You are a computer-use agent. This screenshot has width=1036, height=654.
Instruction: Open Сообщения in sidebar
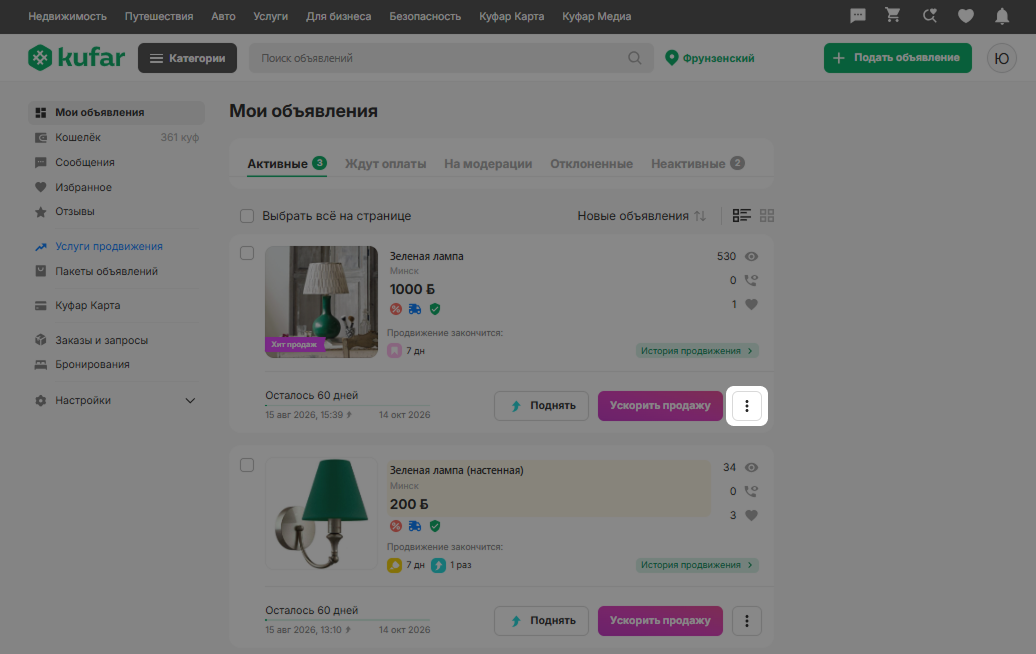coord(85,163)
